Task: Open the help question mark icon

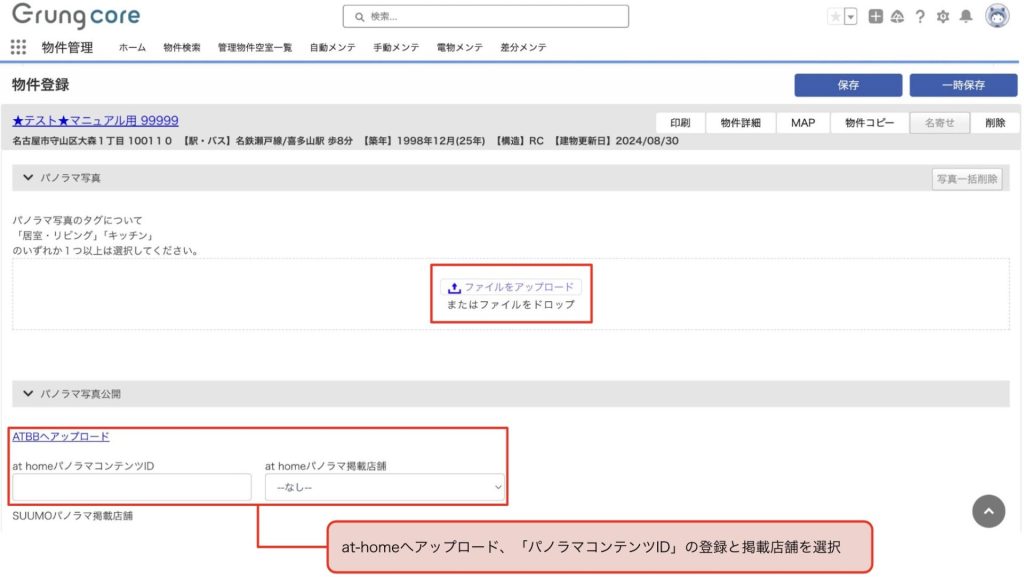Action: click(x=920, y=16)
